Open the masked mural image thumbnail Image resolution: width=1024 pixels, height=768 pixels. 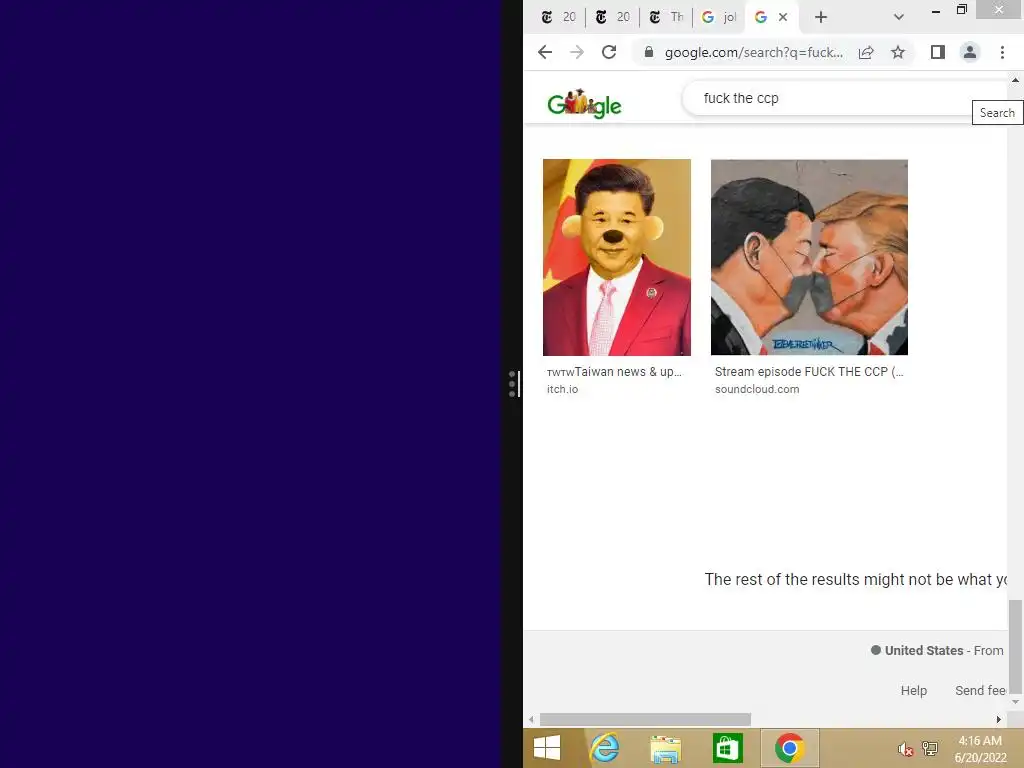[x=809, y=257]
